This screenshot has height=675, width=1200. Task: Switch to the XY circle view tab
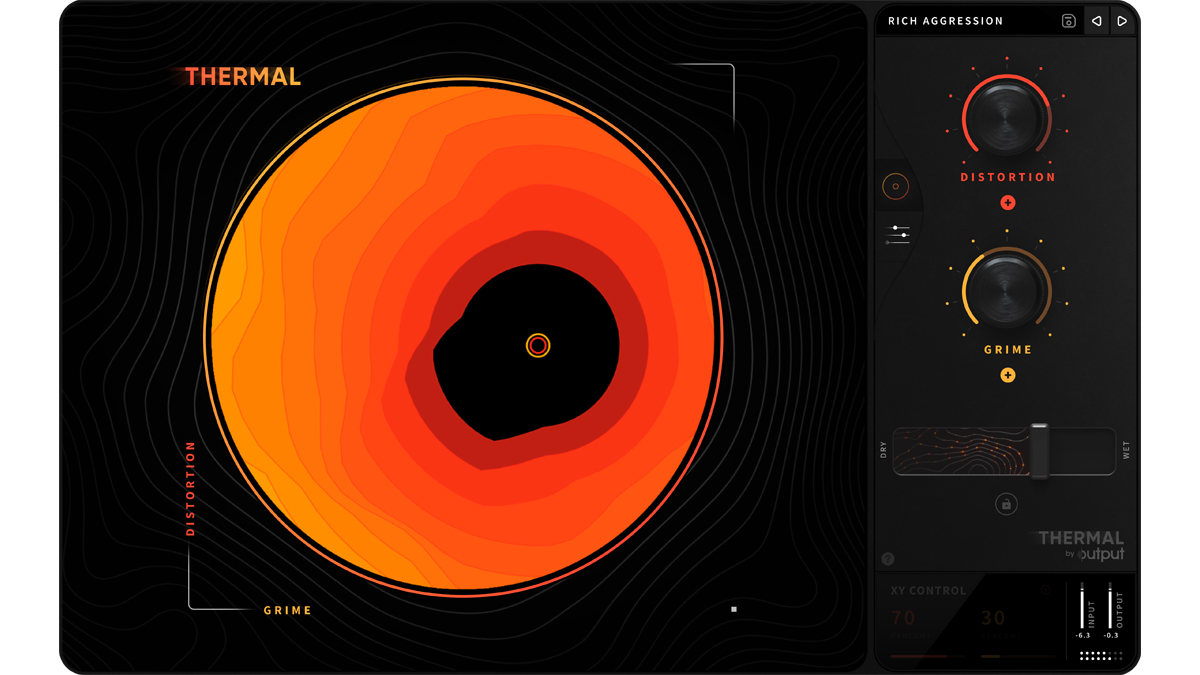[896, 186]
